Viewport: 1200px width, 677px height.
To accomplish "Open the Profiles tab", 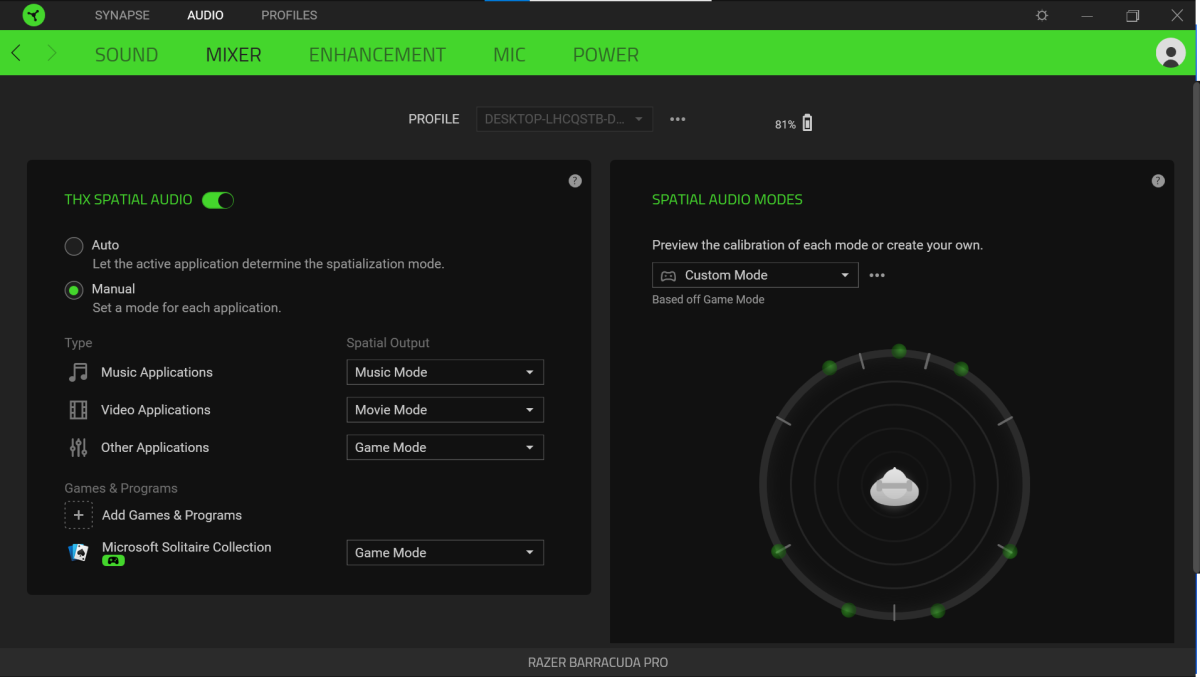I will pos(289,15).
